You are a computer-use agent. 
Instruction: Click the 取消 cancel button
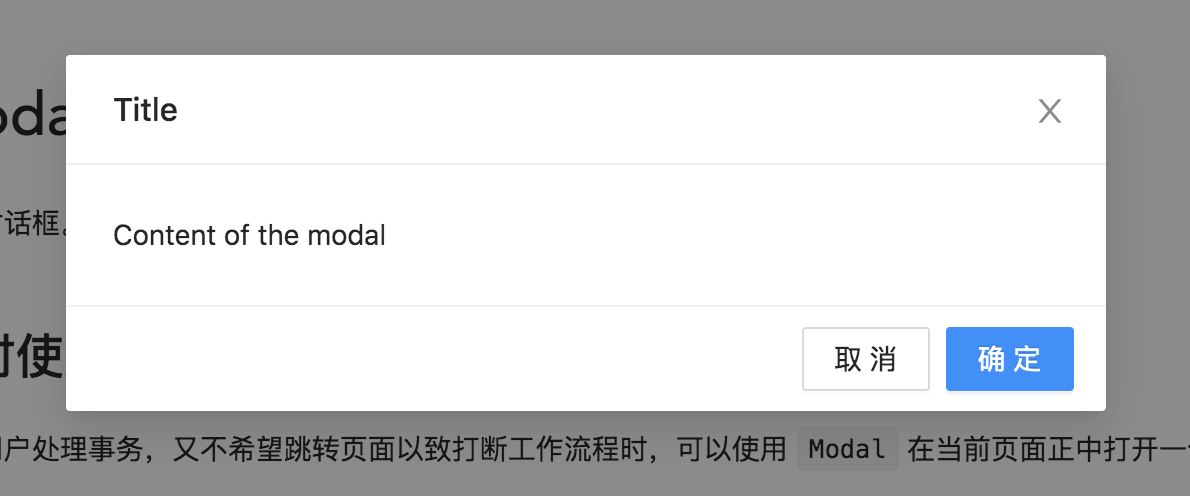coord(865,359)
